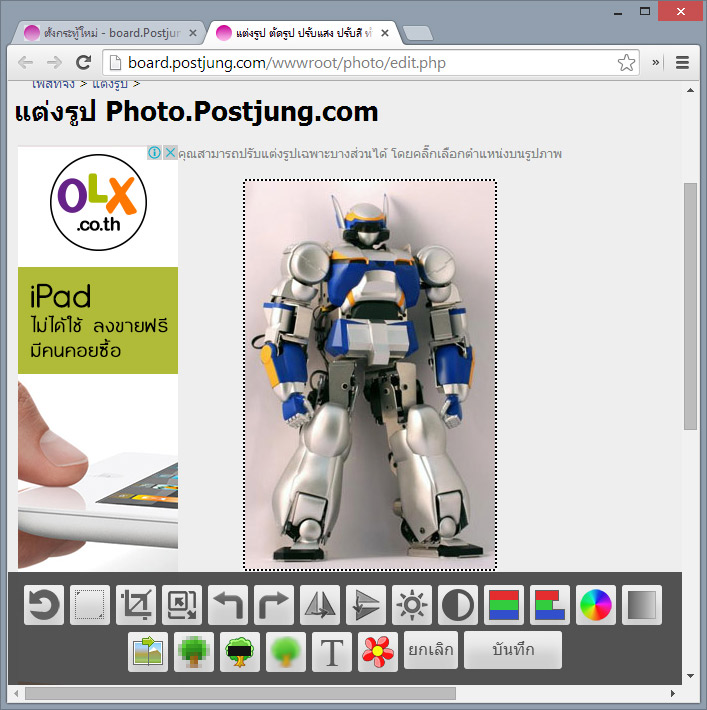Apply the pixelate tree effect
This screenshot has width=707, height=710.
tap(194, 651)
